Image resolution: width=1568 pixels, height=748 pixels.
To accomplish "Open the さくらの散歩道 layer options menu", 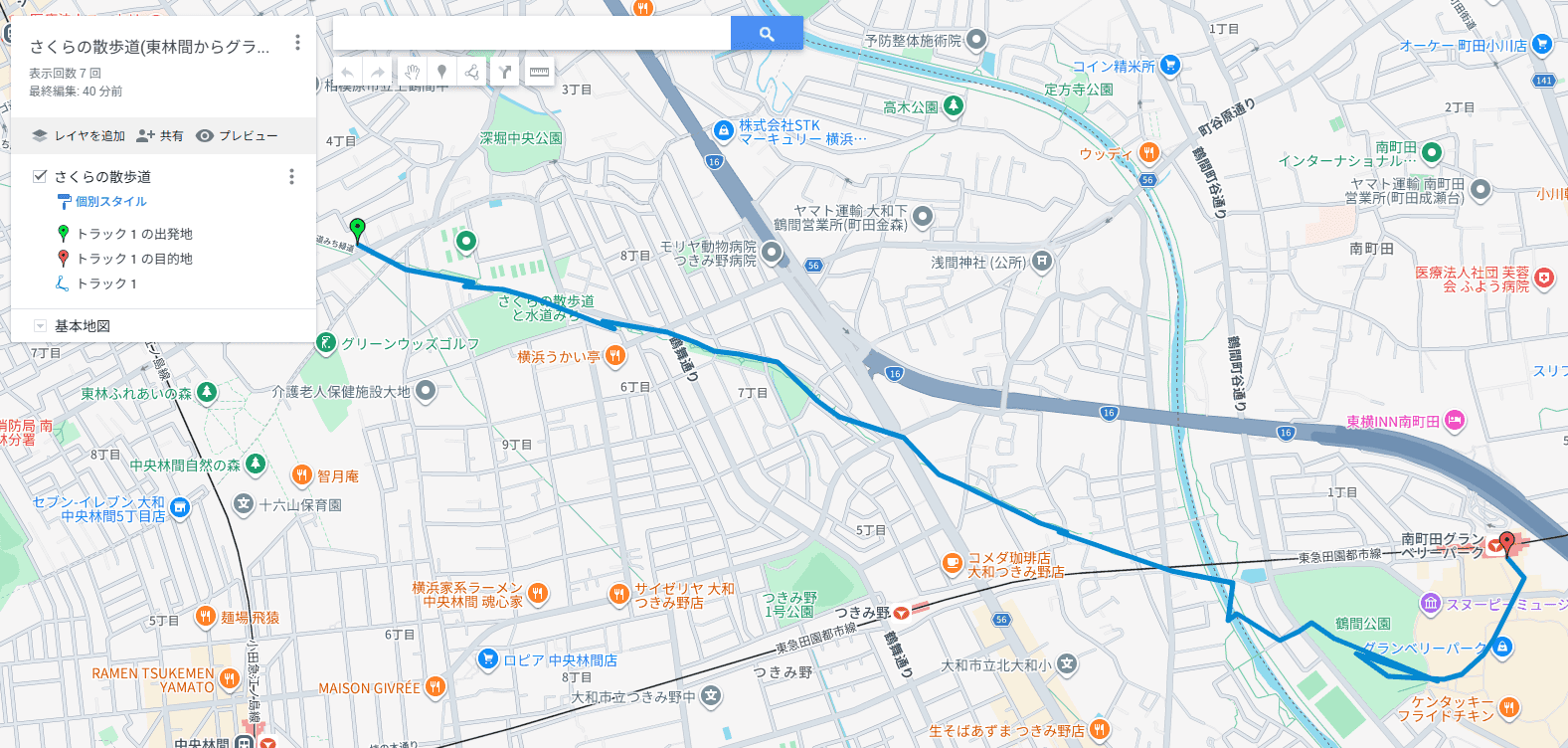I will pyautogui.click(x=291, y=176).
